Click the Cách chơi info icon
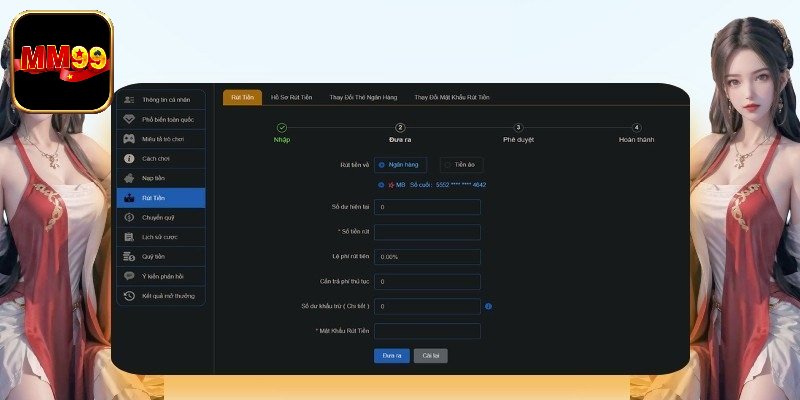 pyautogui.click(x=129, y=159)
